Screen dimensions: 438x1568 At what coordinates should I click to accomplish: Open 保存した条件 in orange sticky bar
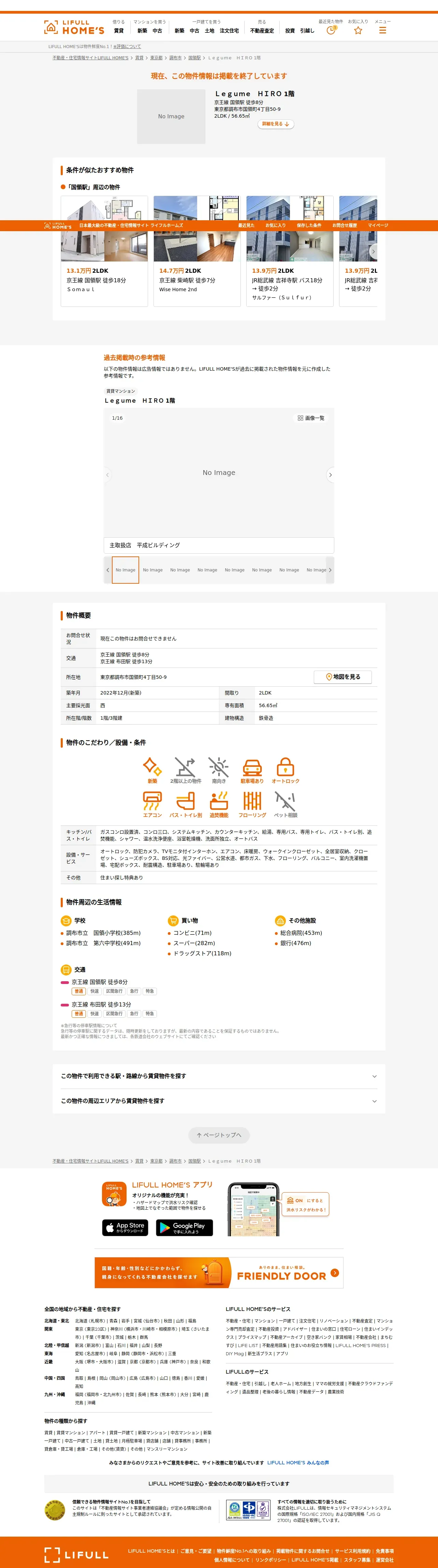(x=309, y=225)
